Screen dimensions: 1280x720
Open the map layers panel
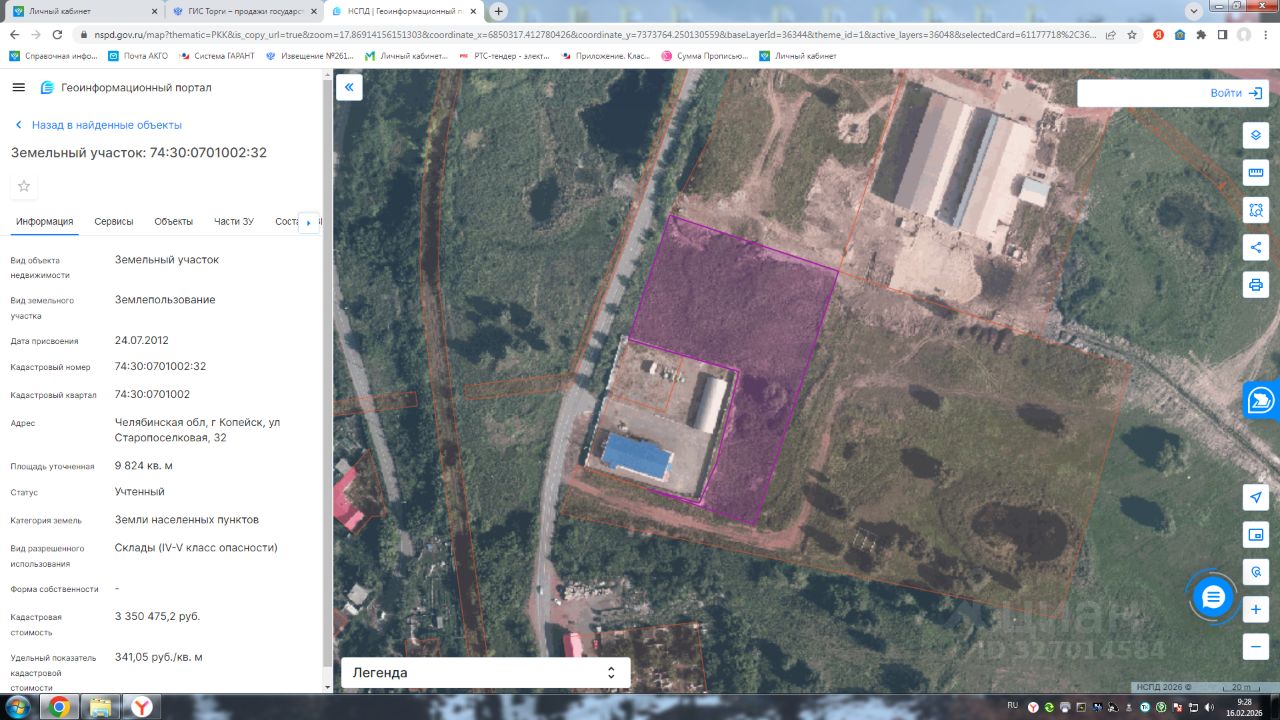pyautogui.click(x=1256, y=135)
